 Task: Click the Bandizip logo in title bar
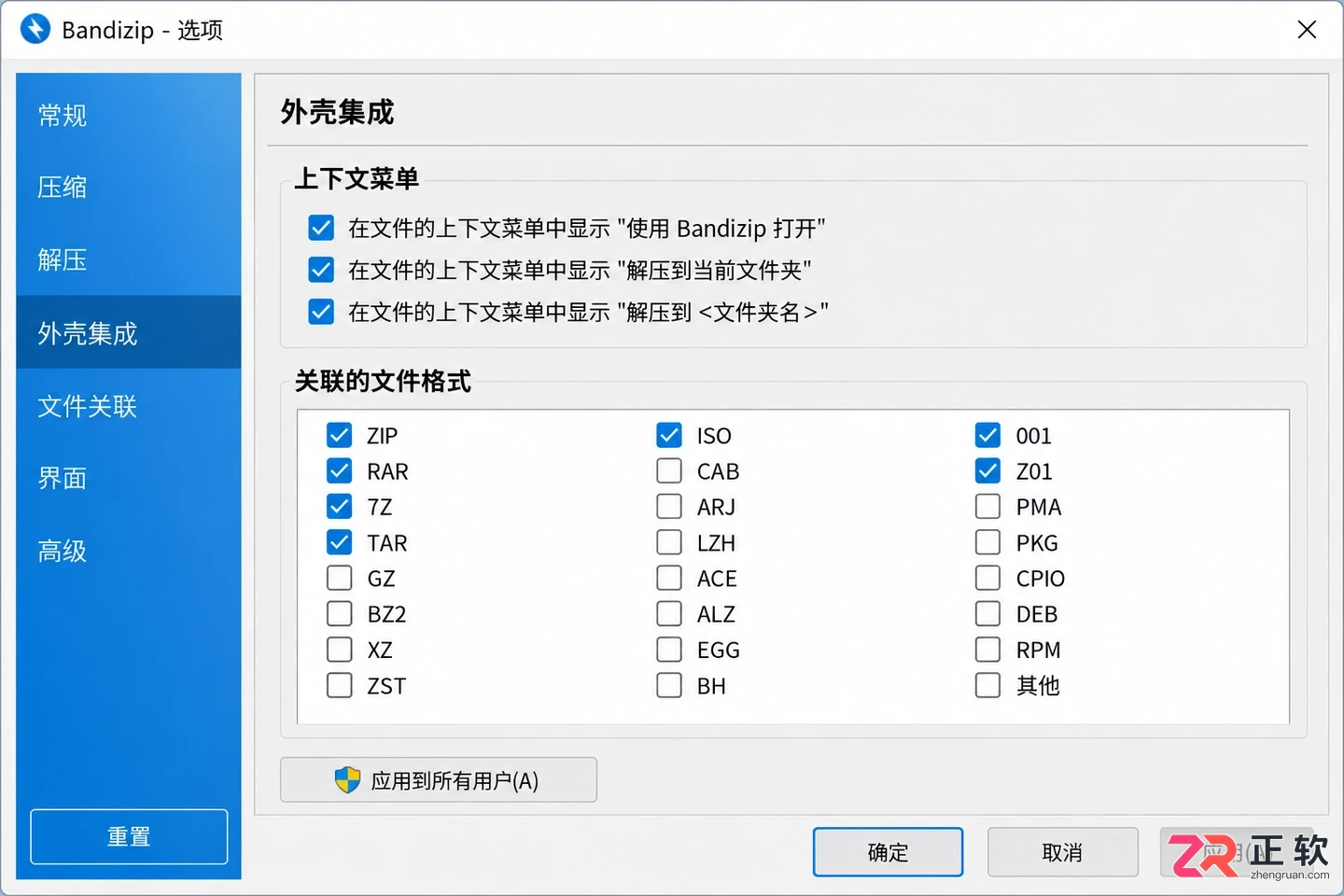(35, 29)
